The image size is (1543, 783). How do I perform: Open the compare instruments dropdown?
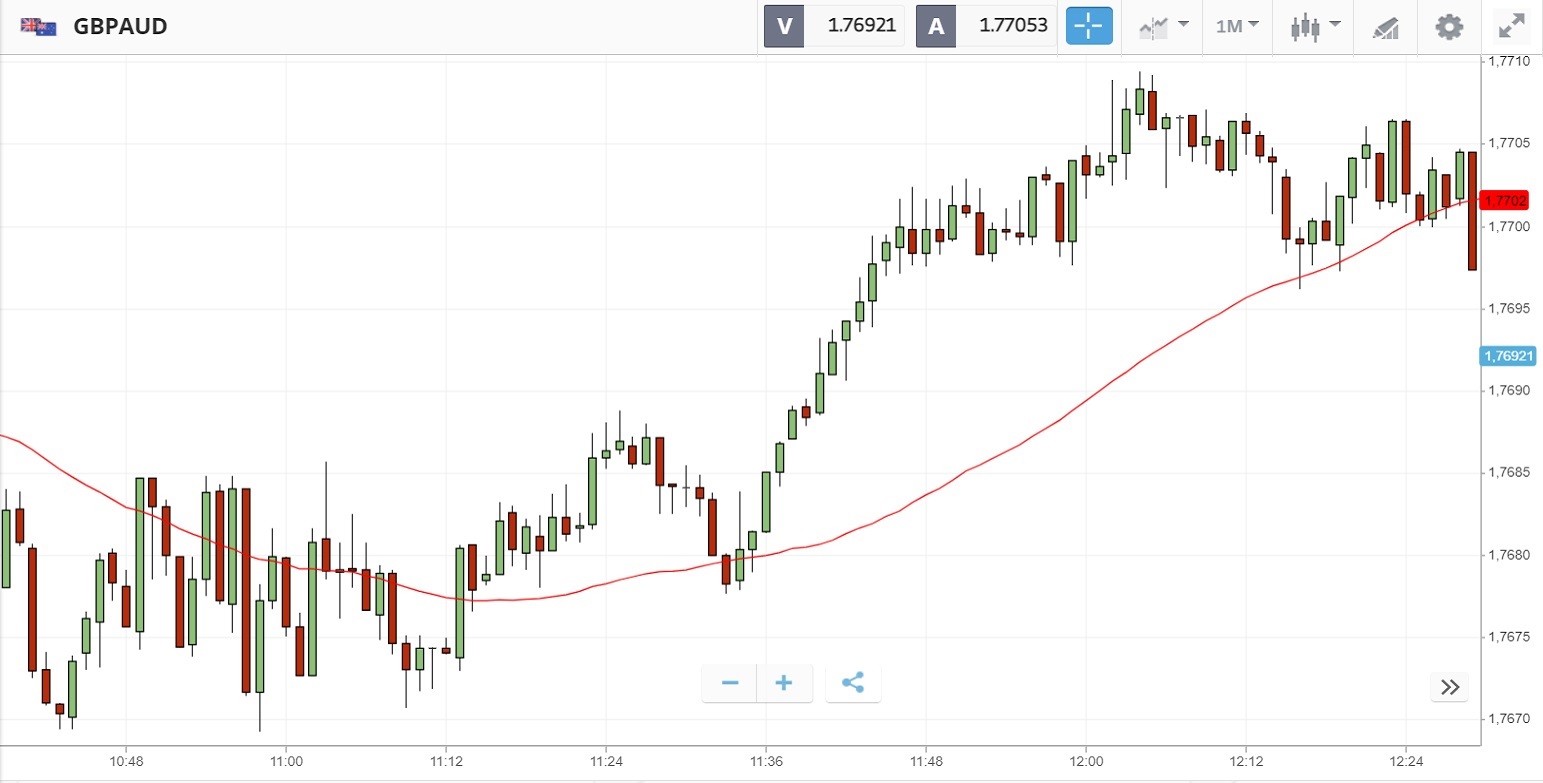[x=1163, y=26]
